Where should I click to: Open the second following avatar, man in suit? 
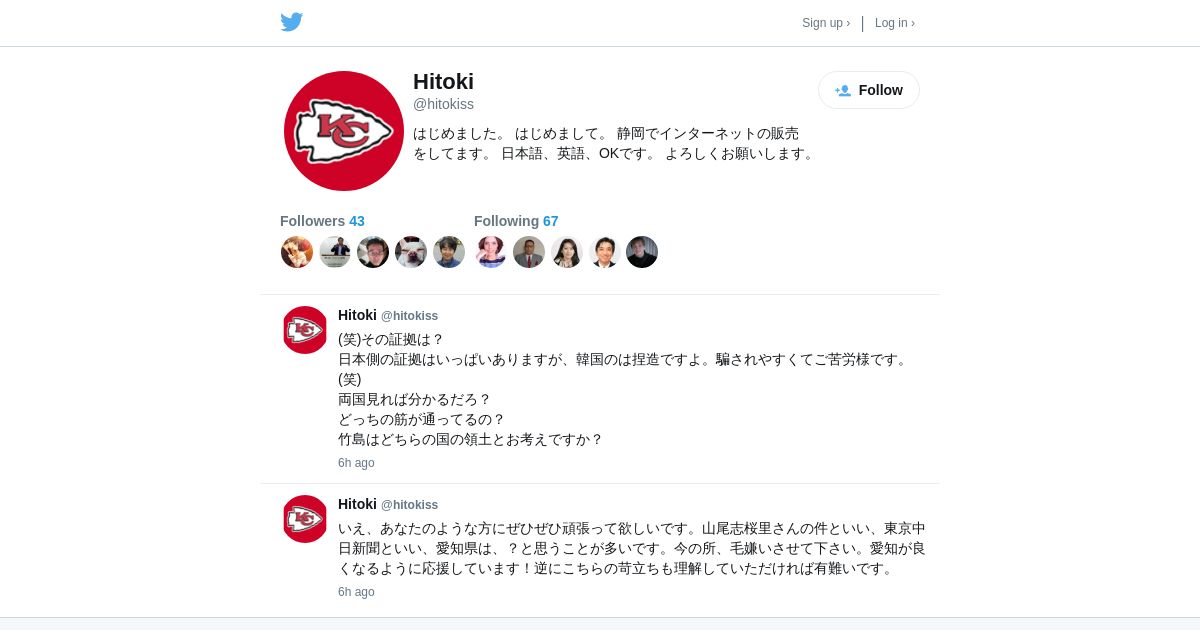[x=529, y=252]
